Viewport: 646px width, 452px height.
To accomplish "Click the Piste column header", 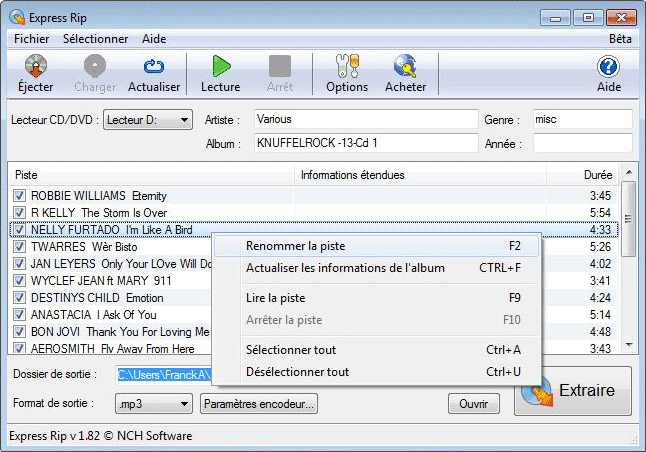I will (x=152, y=175).
